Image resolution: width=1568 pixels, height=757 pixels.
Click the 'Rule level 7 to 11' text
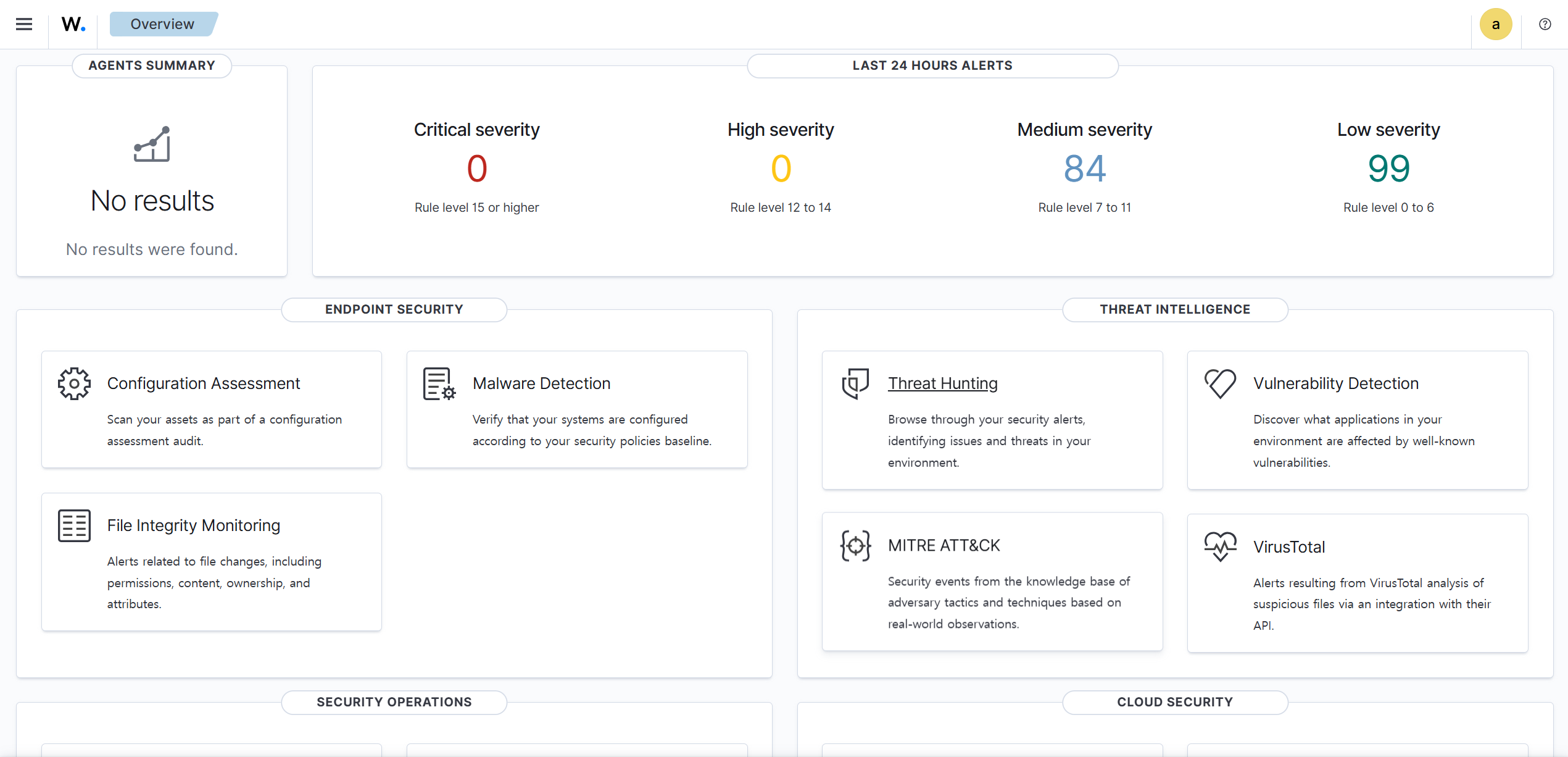1085,207
